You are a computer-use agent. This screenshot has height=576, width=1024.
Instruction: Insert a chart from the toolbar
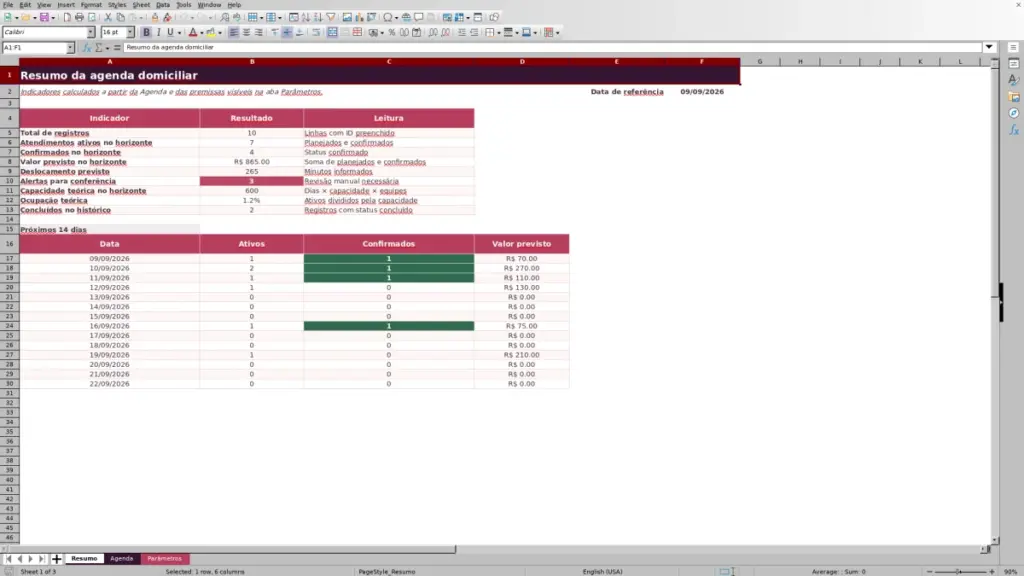point(359,18)
